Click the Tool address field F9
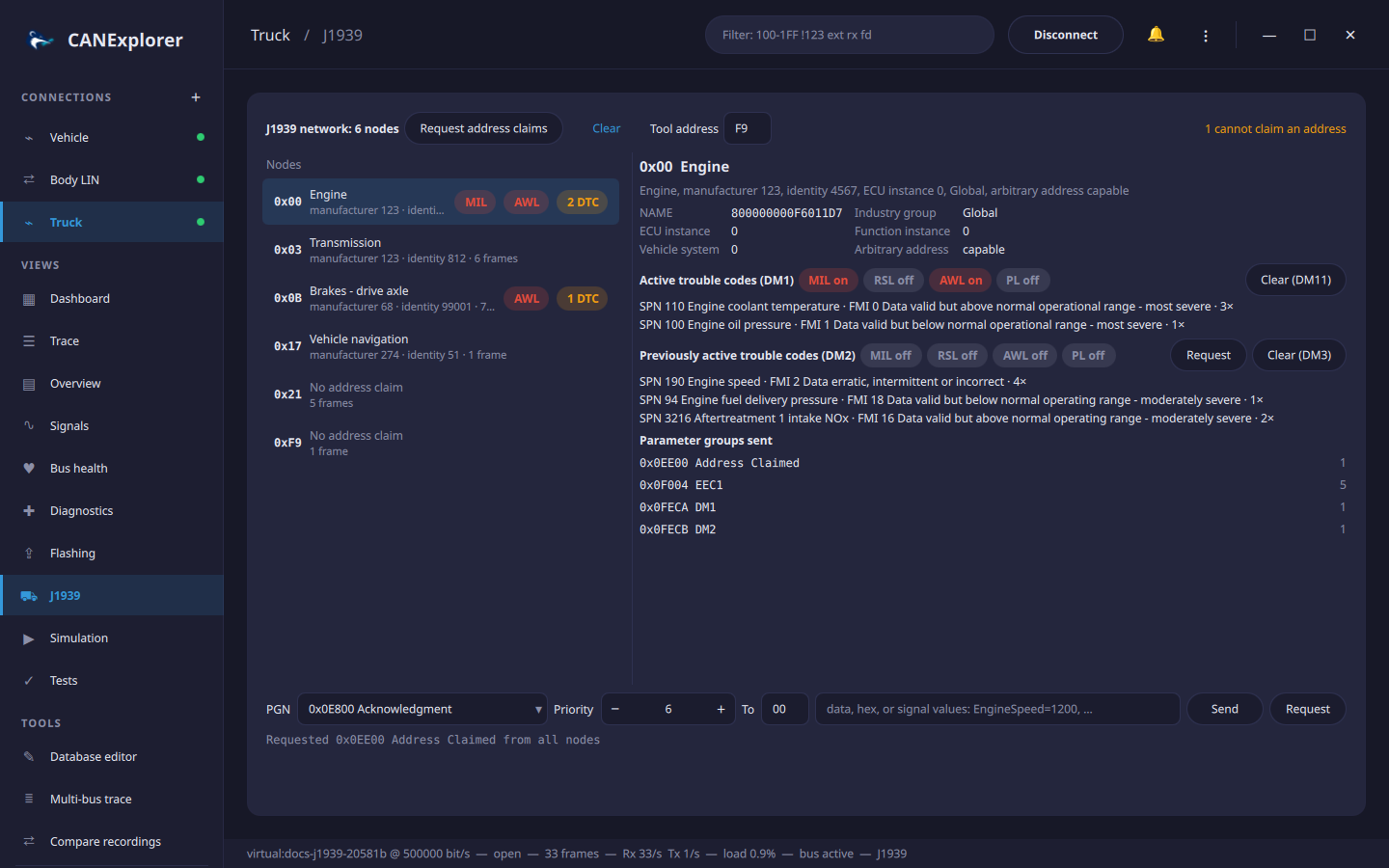The height and width of the screenshot is (868, 1389). (748, 128)
